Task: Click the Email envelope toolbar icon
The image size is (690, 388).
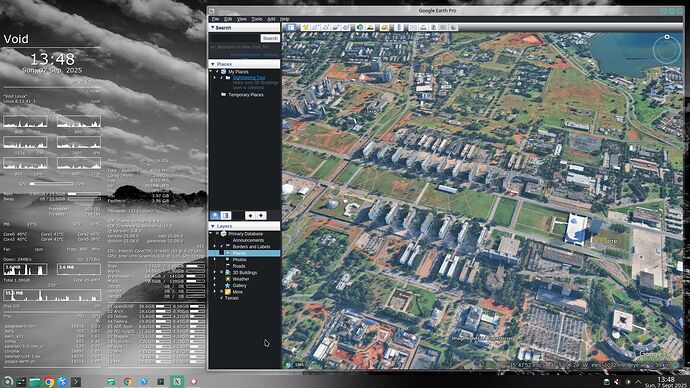Action: [x=414, y=27]
